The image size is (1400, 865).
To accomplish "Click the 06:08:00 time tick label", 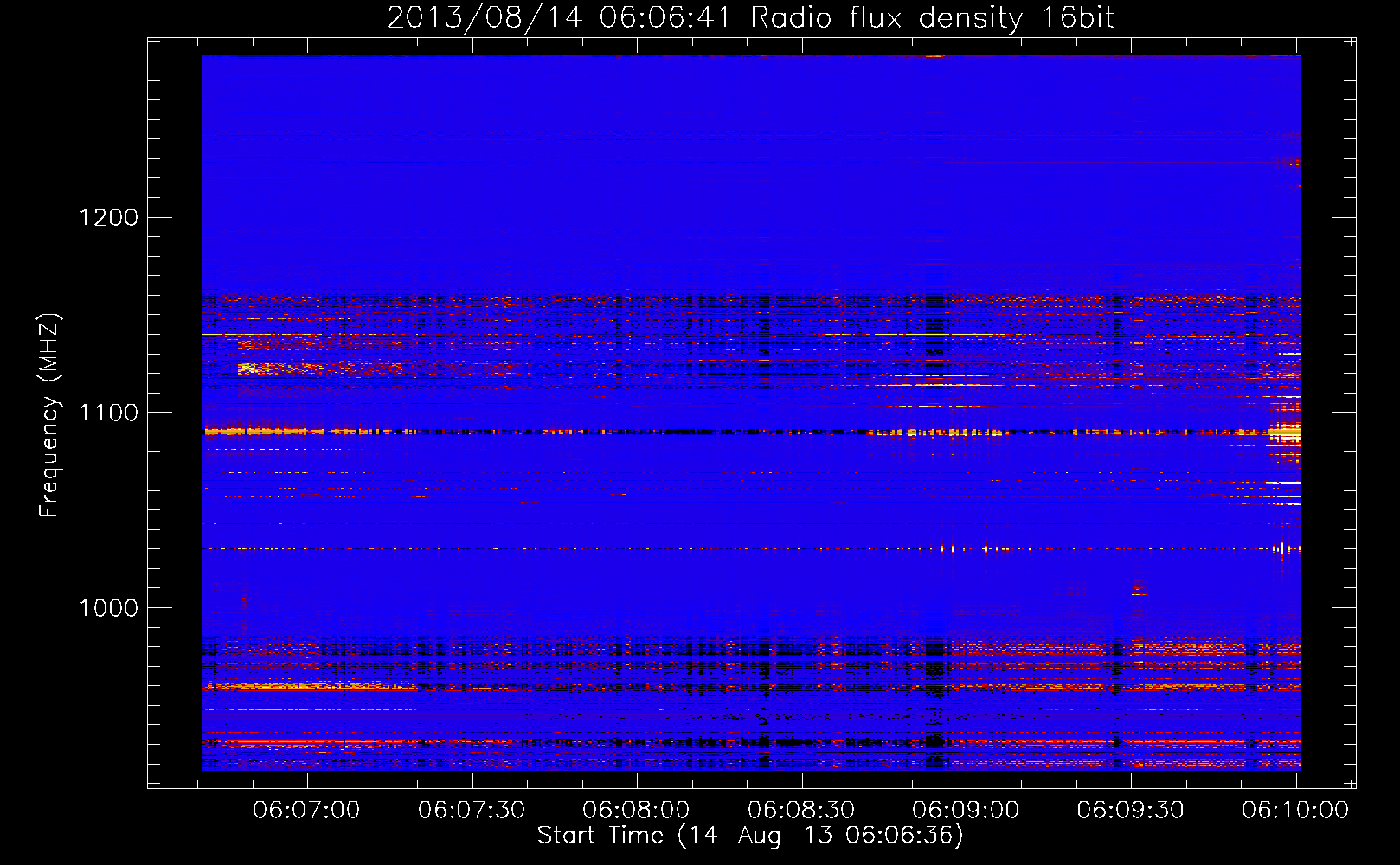I will (636, 810).
